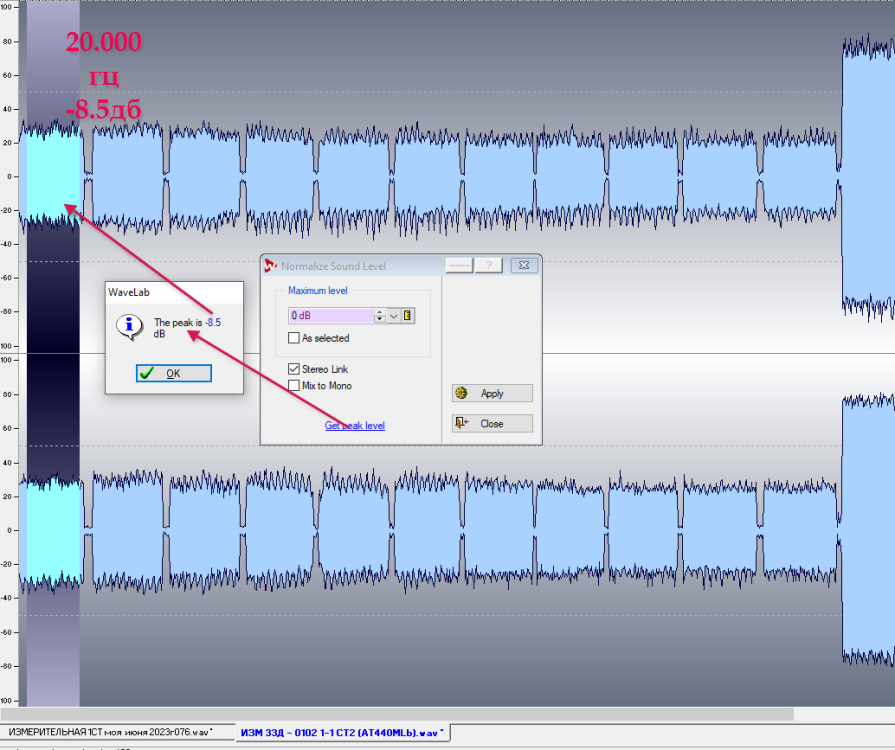Click the Maximum level spinner arrows

pos(380,316)
